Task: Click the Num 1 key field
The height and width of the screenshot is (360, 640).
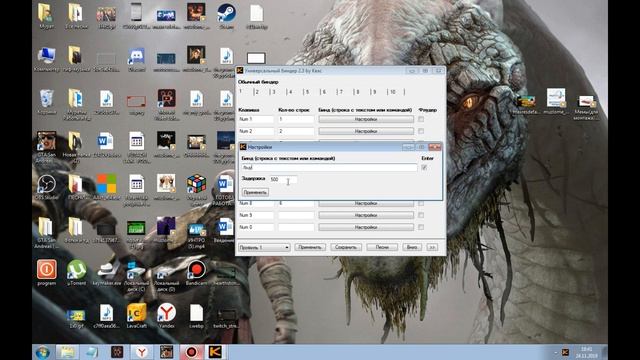Action: tap(256, 119)
